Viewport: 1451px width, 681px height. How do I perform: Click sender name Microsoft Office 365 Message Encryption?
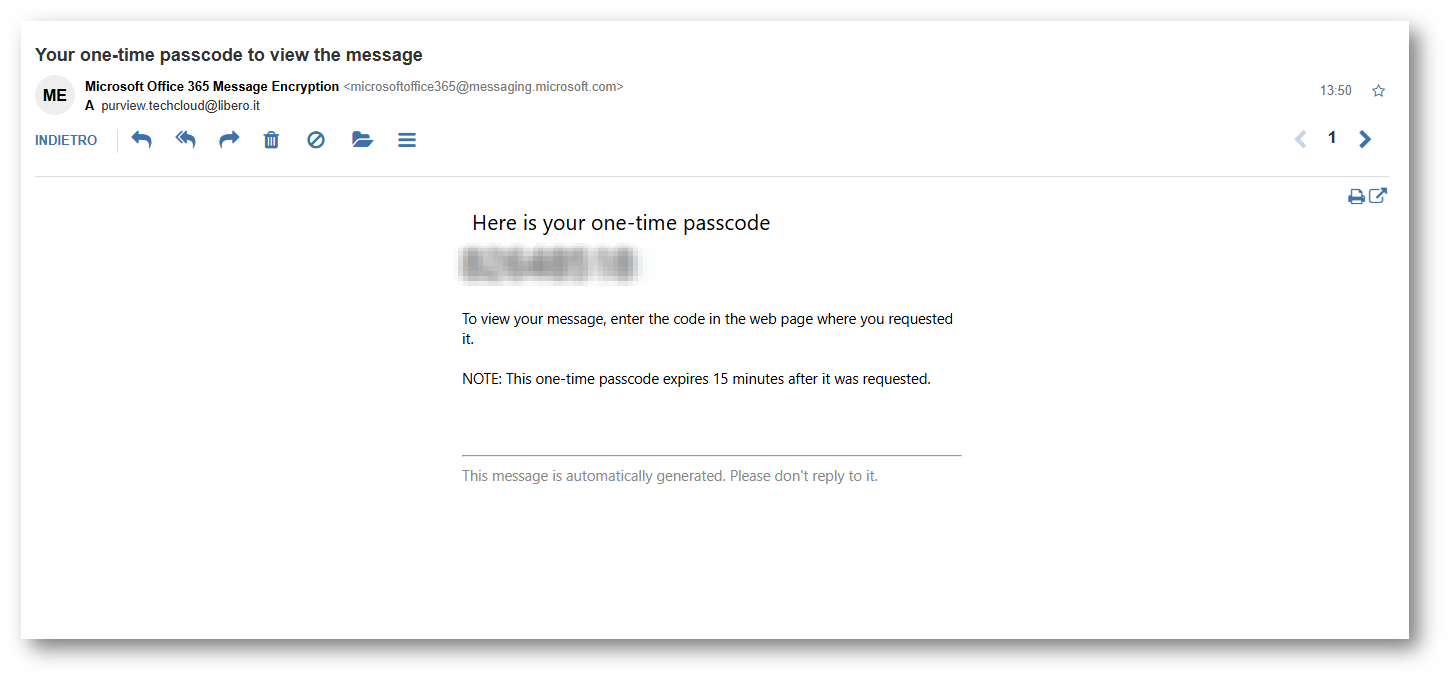pyautogui.click(x=212, y=87)
